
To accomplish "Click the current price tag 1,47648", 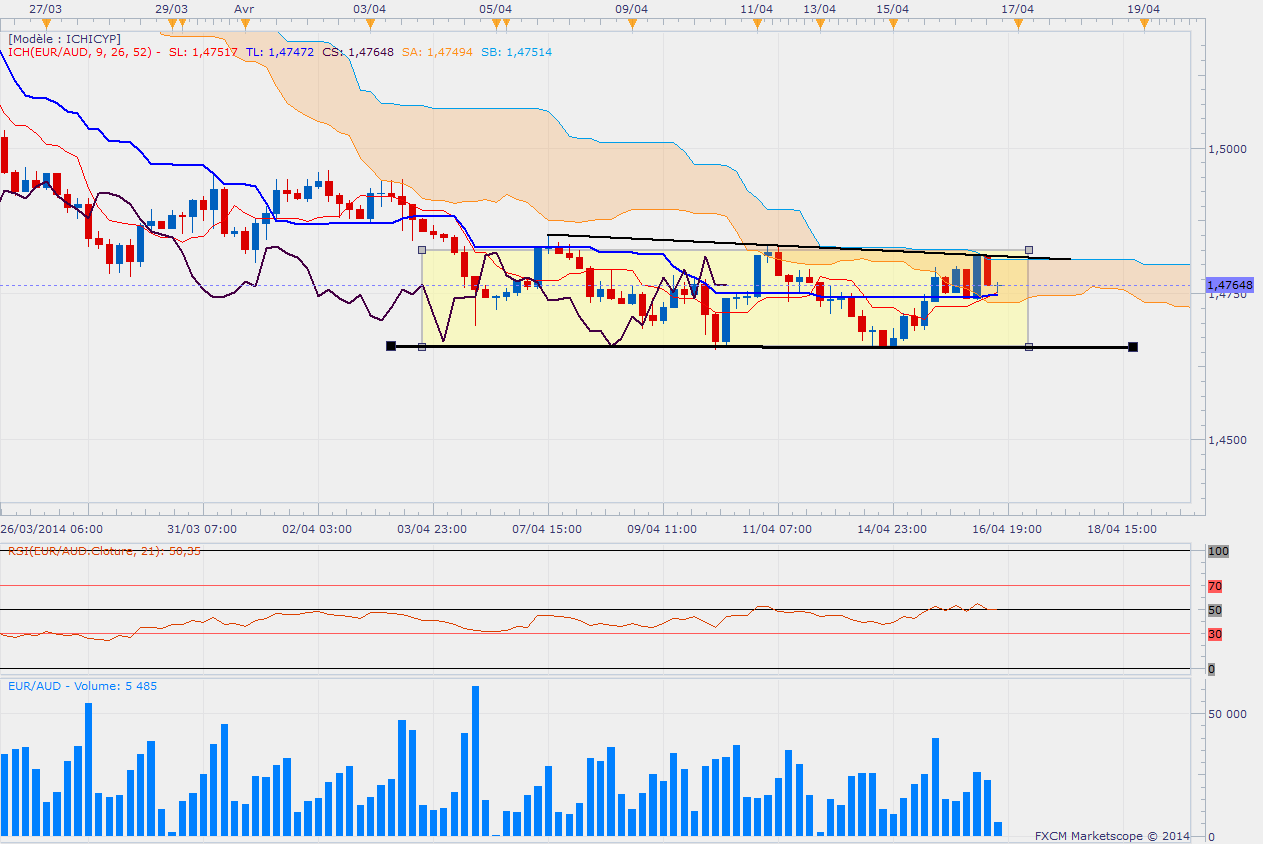I will point(1229,285).
